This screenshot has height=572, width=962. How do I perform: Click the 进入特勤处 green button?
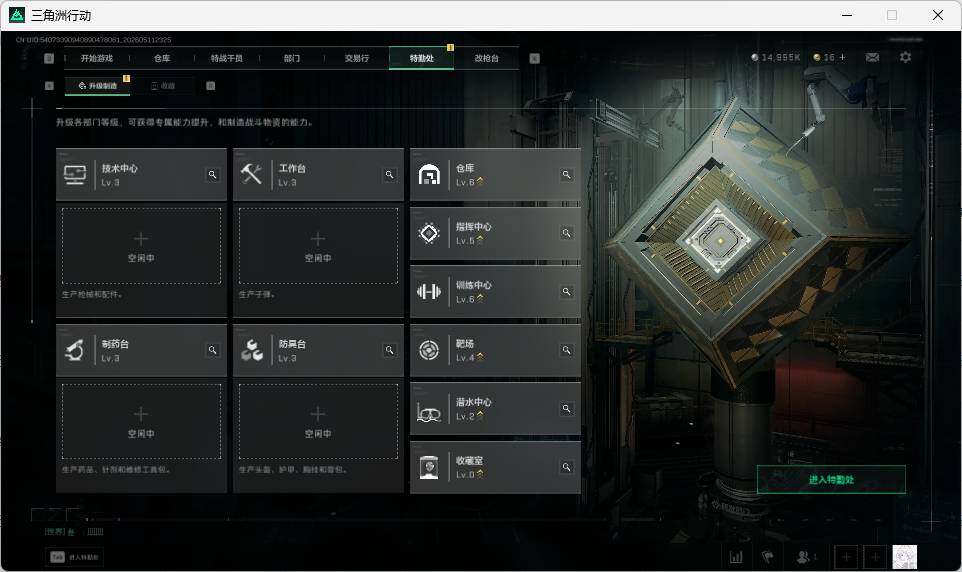(831, 479)
